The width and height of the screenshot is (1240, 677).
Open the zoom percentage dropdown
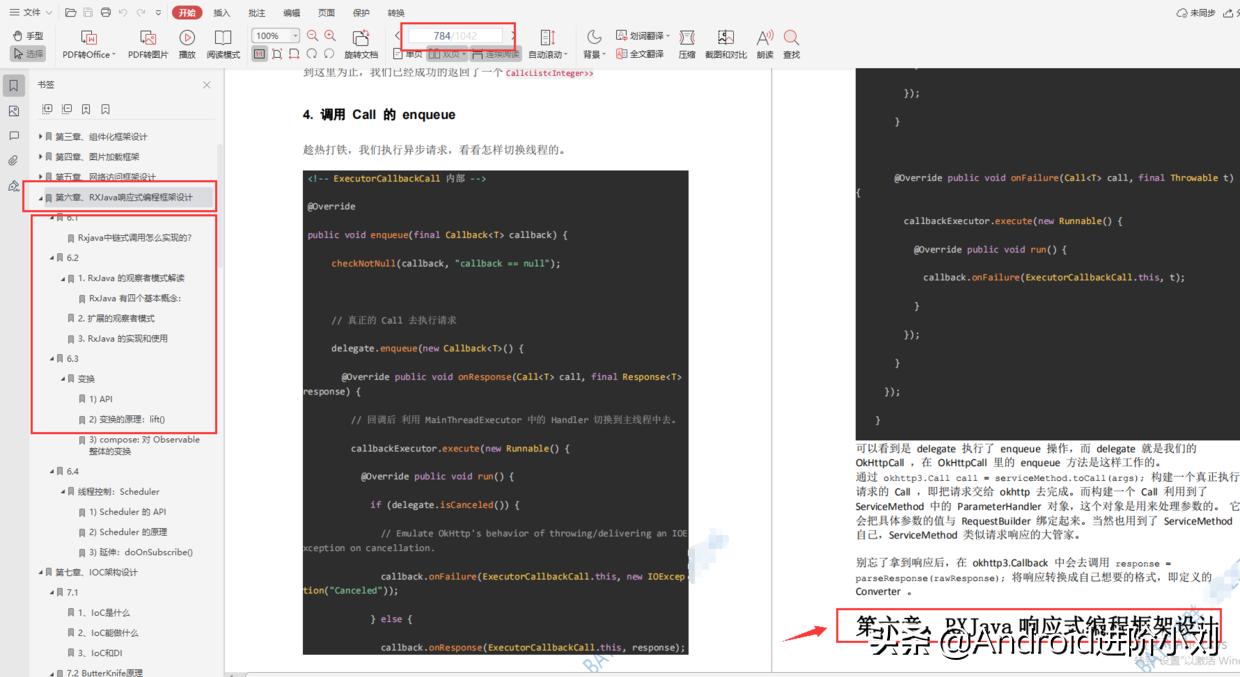click(296, 35)
